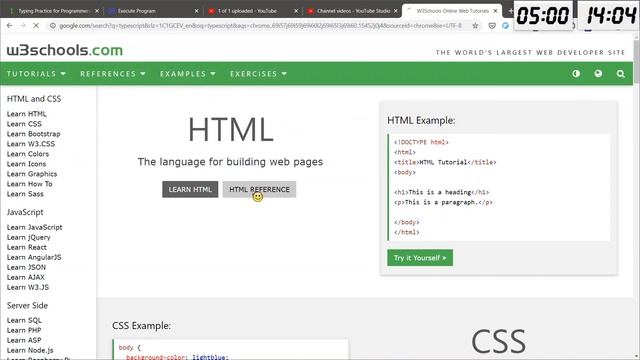This screenshot has height=360, width=640.
Task: Toggle the W3Schools dark mode contrast icon
Action: [576, 73]
